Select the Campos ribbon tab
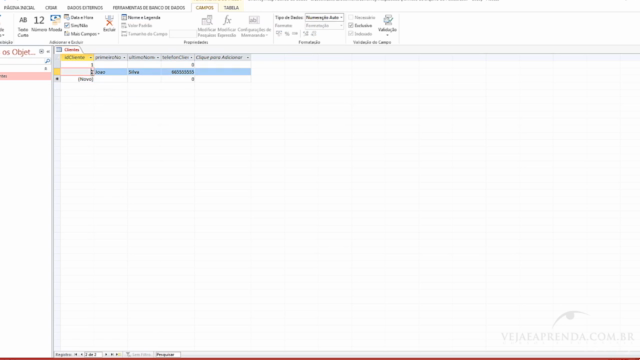The height and width of the screenshot is (360, 640). (204, 8)
